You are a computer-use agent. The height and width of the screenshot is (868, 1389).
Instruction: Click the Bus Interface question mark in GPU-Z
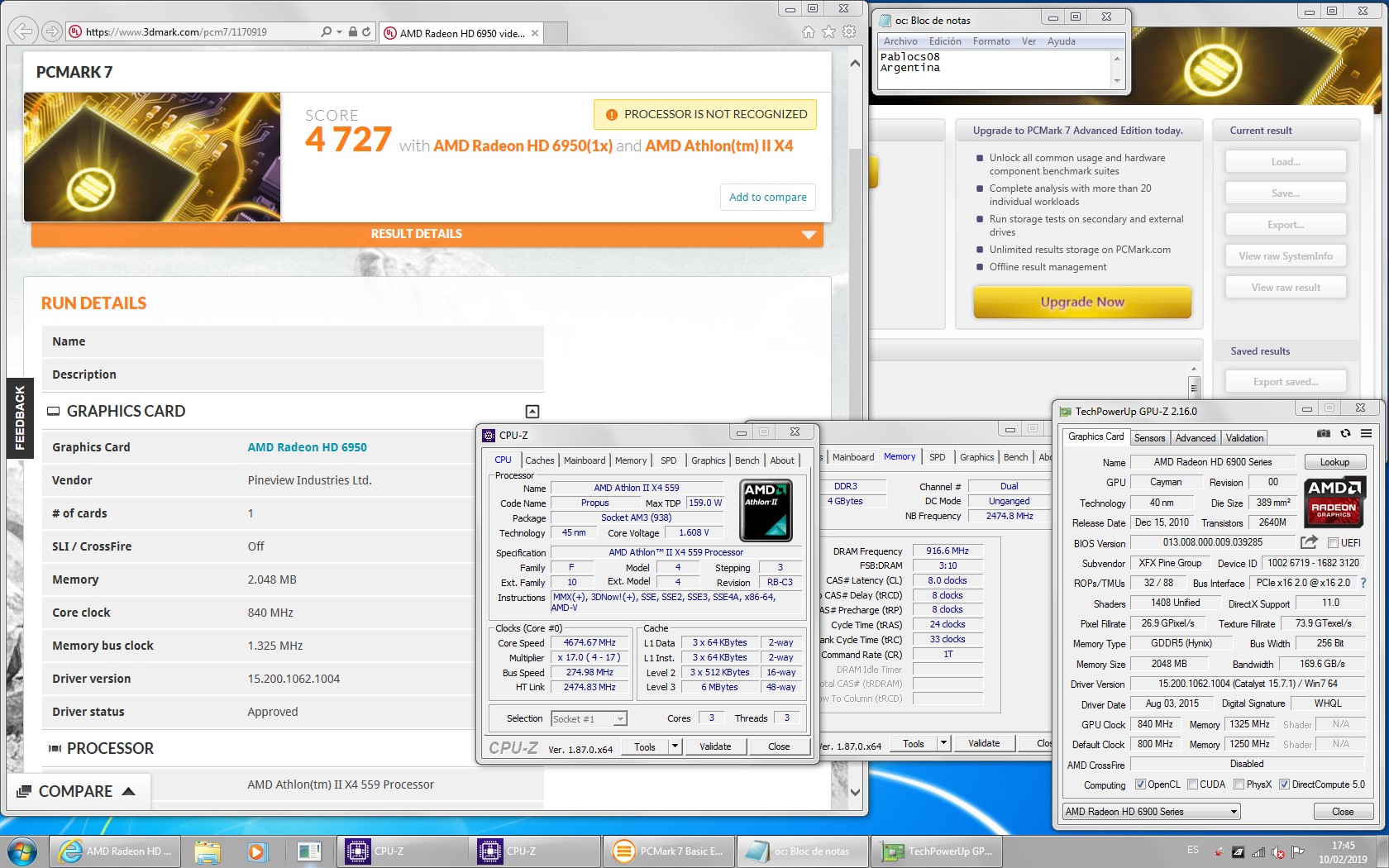1363,583
